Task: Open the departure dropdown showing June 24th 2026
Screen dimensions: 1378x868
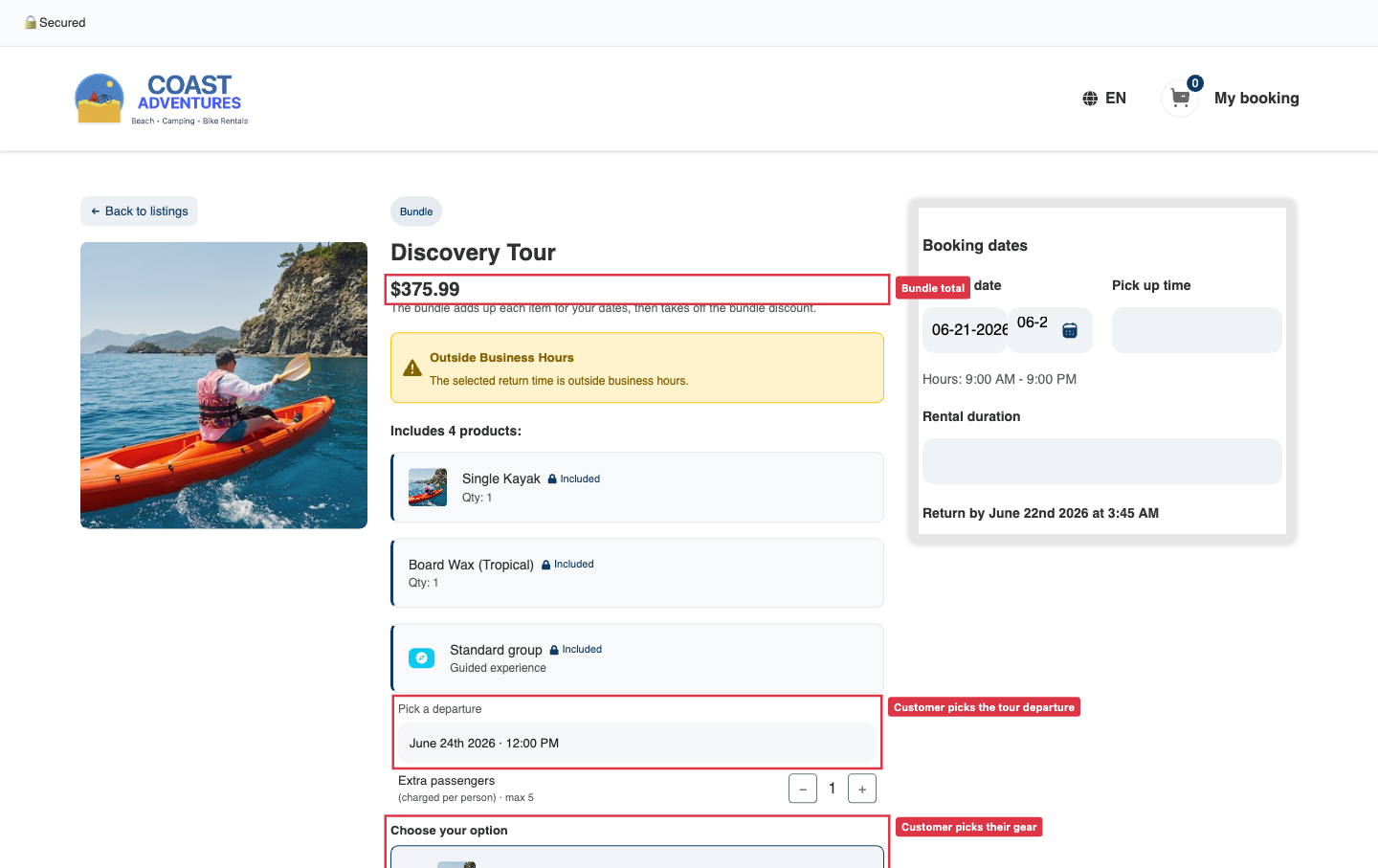Action: [x=636, y=744]
